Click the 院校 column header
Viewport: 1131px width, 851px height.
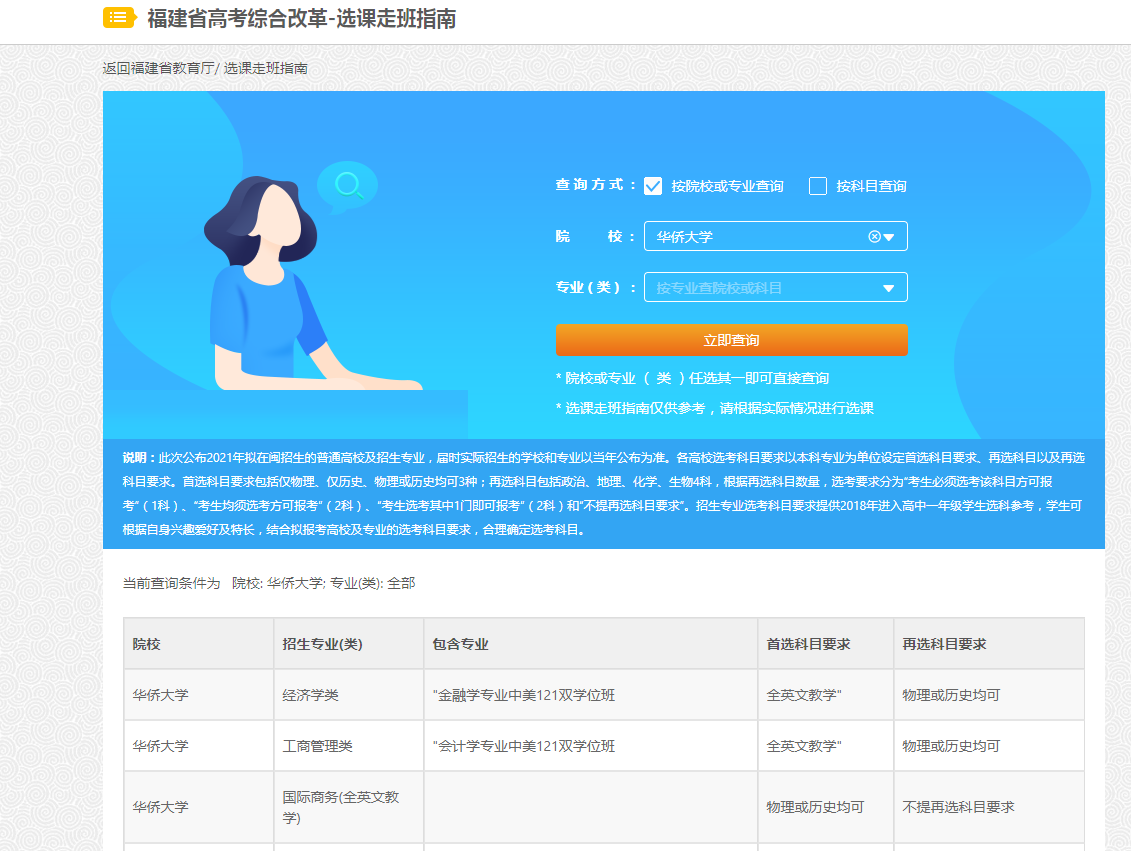point(198,644)
